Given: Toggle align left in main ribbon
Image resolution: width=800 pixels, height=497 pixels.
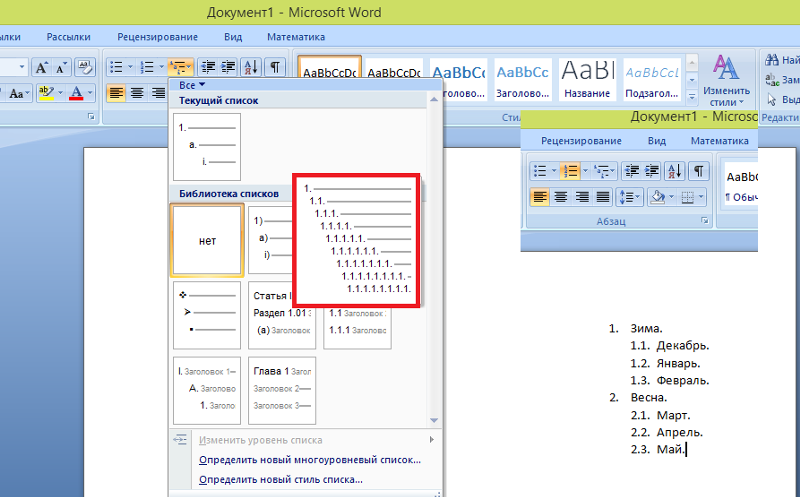Looking at the screenshot, I should click(116, 93).
